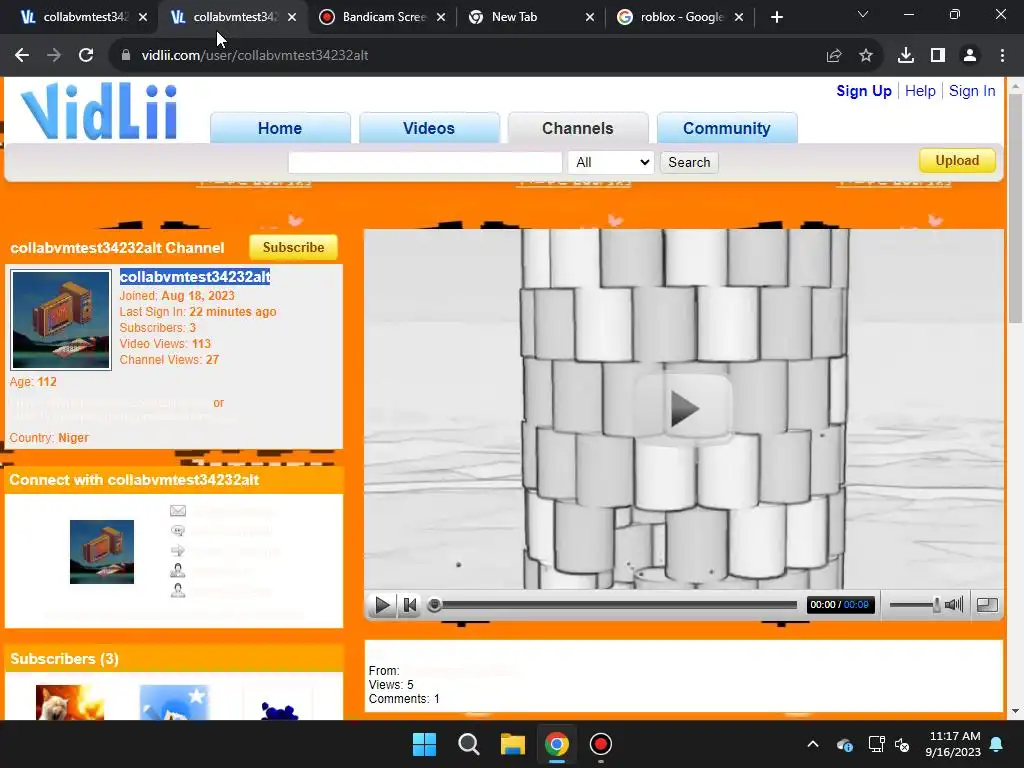Open taskbar clock and date
The height and width of the screenshot is (768, 1024).
953,744
